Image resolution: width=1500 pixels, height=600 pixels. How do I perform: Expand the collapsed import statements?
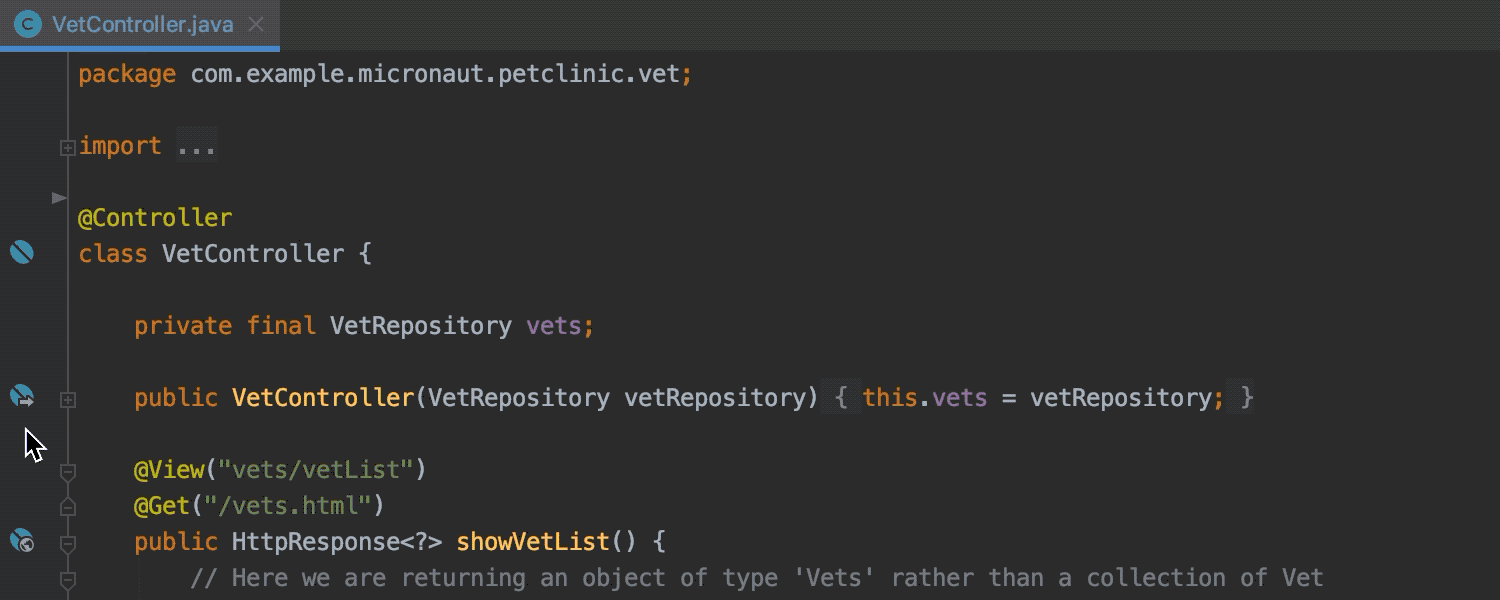pyautogui.click(x=68, y=147)
